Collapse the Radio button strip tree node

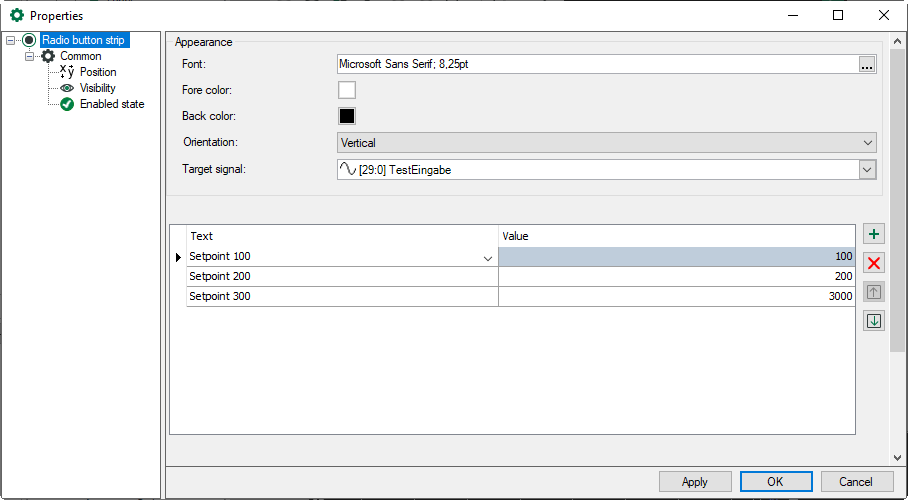click(x=11, y=40)
